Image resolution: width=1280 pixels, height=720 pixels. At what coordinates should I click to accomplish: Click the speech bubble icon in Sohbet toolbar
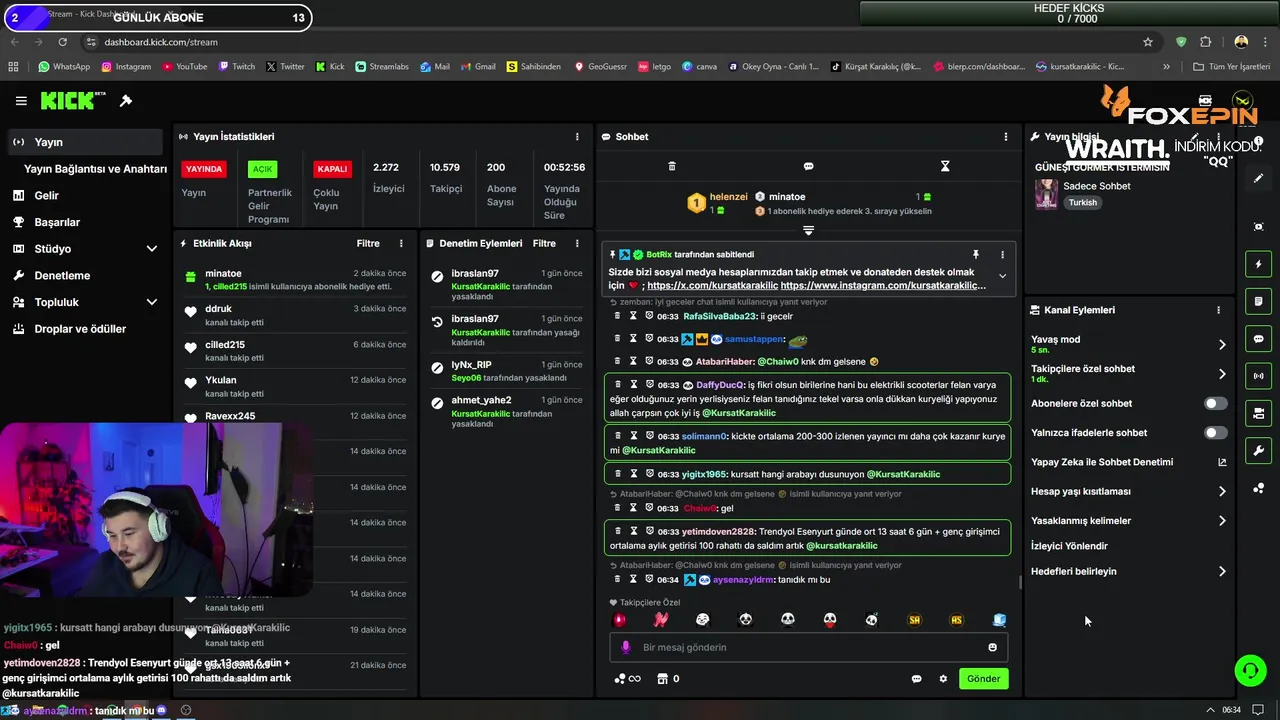coord(808,166)
